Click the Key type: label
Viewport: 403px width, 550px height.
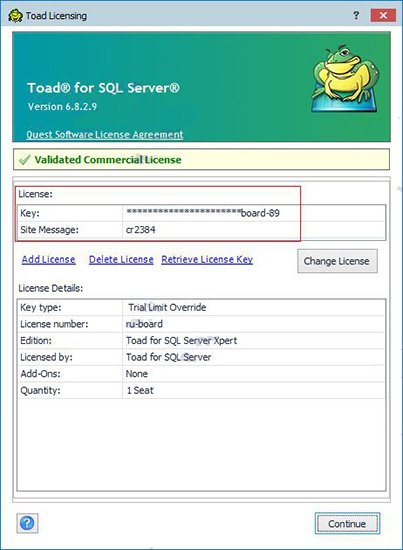[41, 308]
